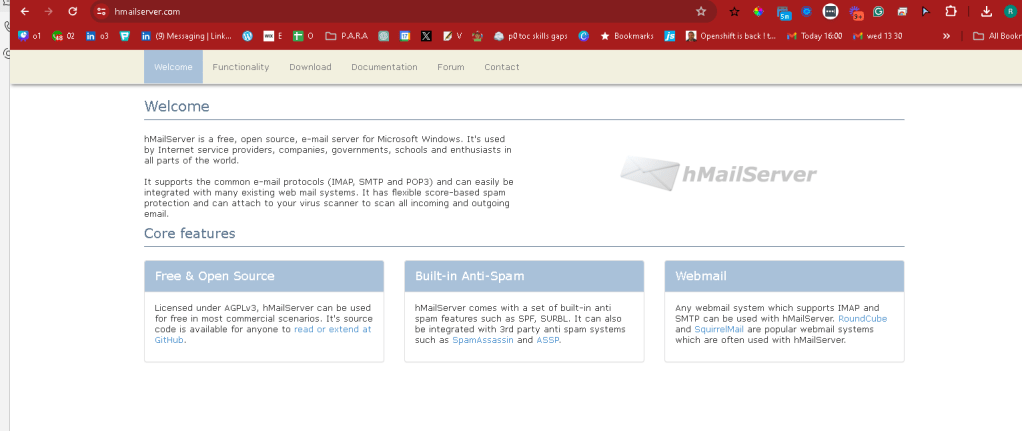Open the Download navigation tab
Image resolution: width=1022 pixels, height=431 pixels.
310,67
